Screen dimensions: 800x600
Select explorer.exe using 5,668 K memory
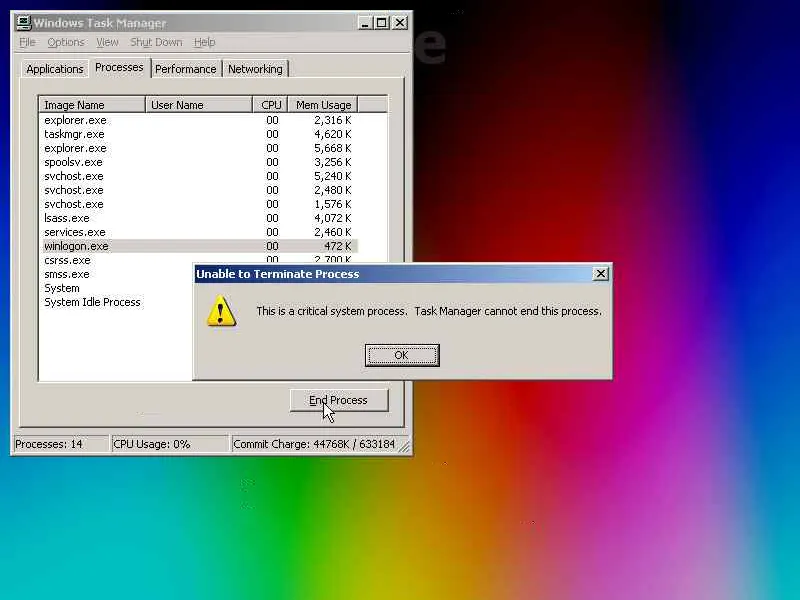(200, 148)
